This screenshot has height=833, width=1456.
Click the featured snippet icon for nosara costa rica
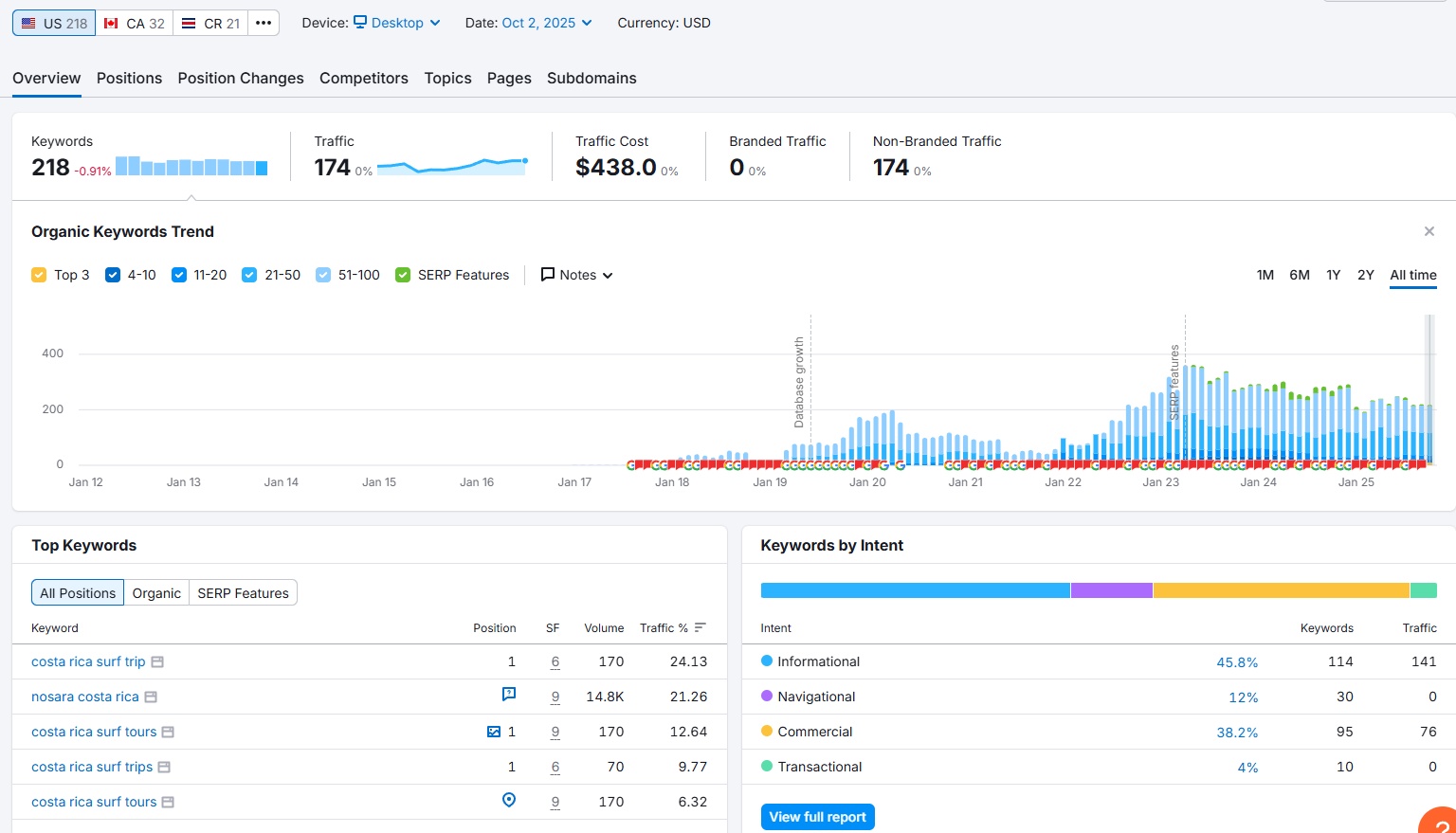(509, 695)
